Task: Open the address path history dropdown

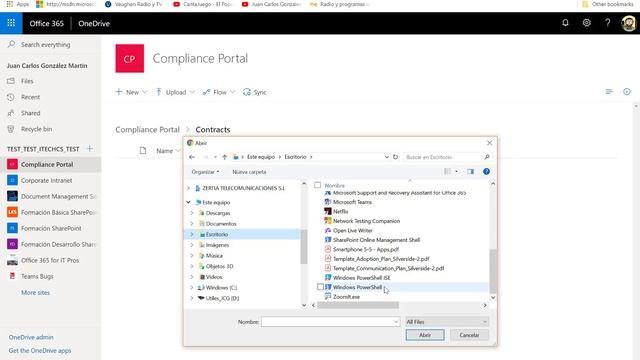Action: pyautogui.click(x=387, y=157)
